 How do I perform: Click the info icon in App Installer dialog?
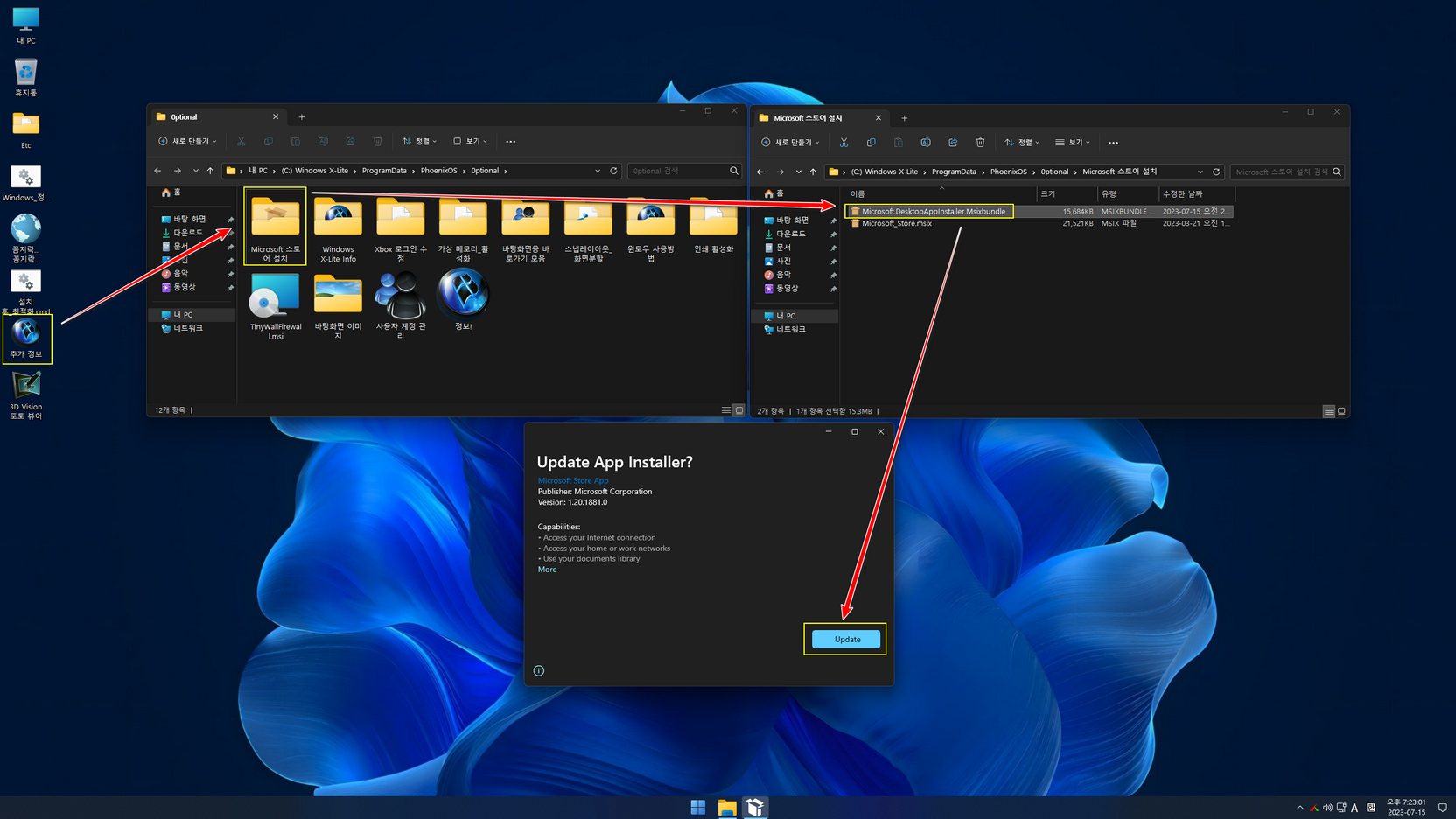pos(539,671)
